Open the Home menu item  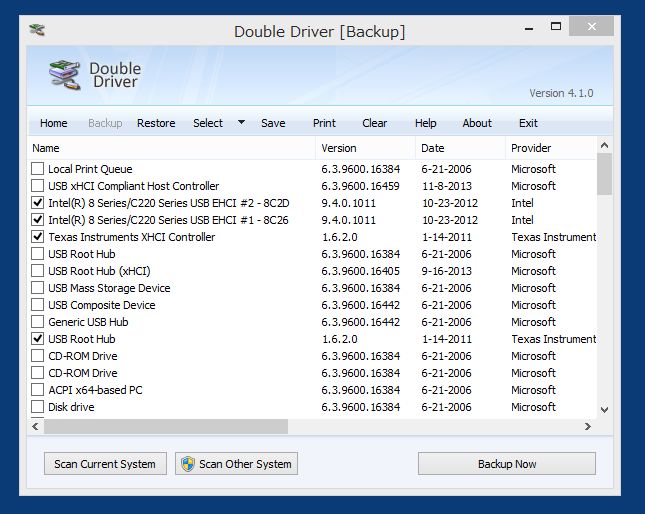click(x=53, y=123)
